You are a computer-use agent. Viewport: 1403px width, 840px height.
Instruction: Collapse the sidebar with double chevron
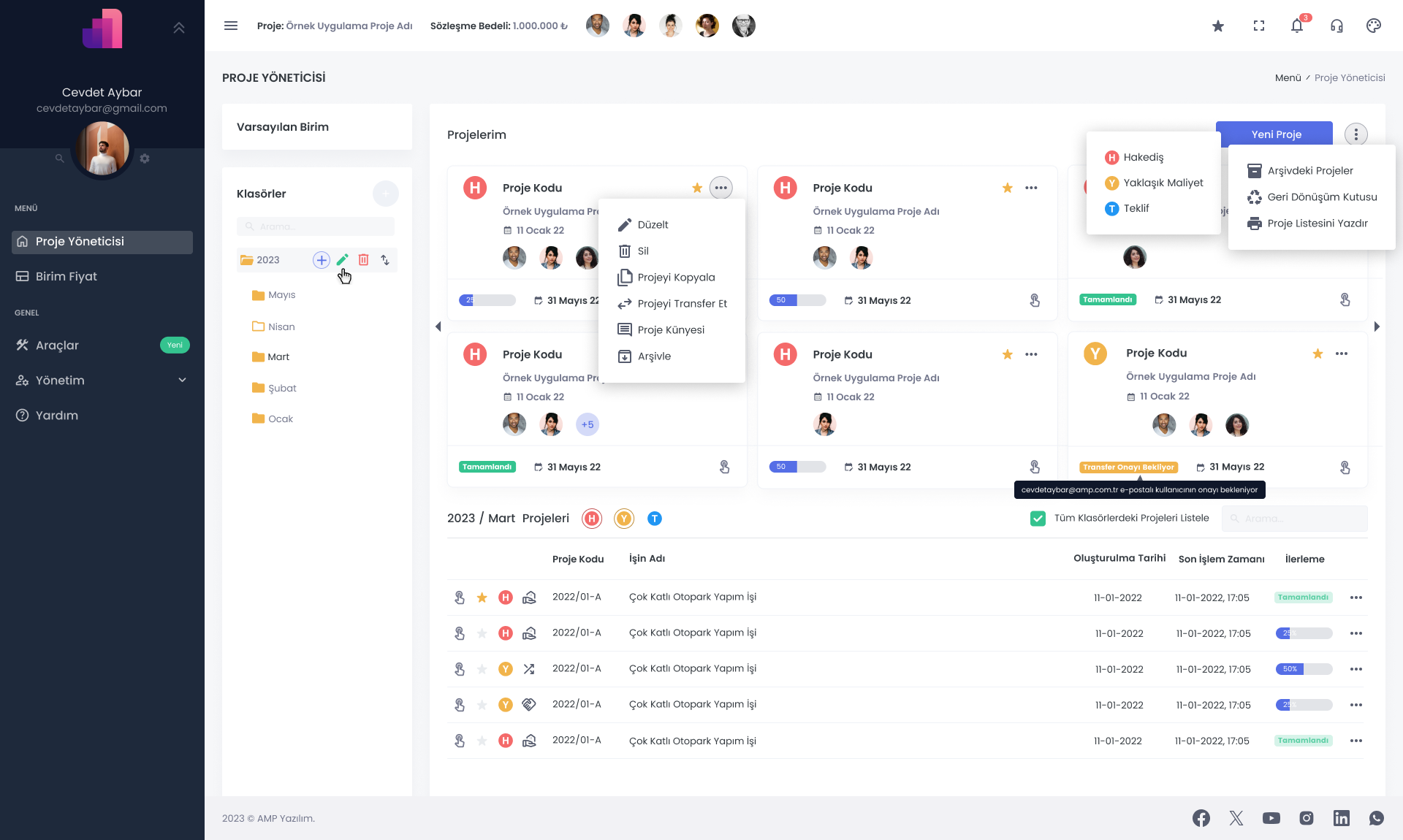click(179, 28)
